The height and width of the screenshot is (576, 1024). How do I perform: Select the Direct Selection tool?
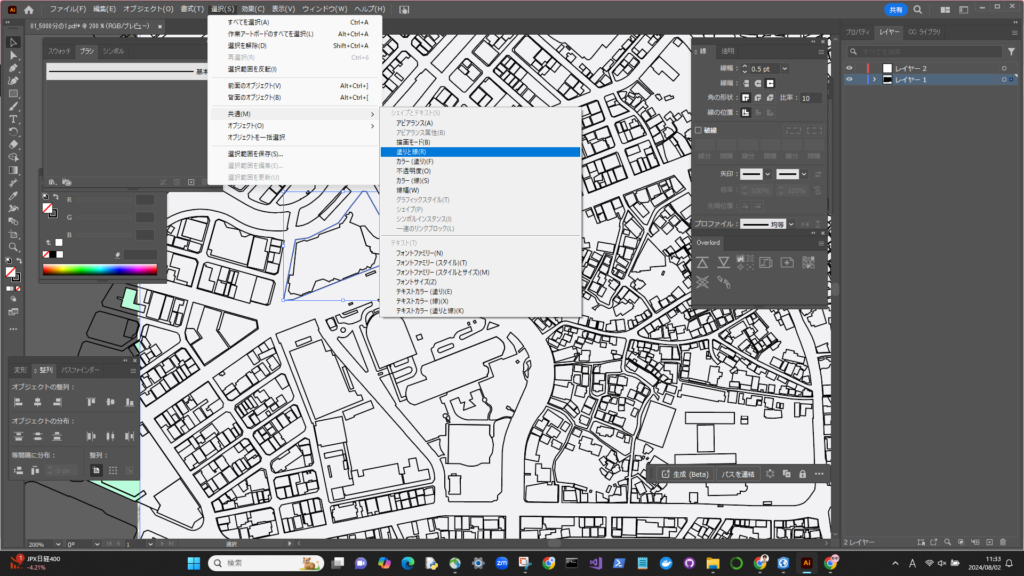click(x=13, y=55)
